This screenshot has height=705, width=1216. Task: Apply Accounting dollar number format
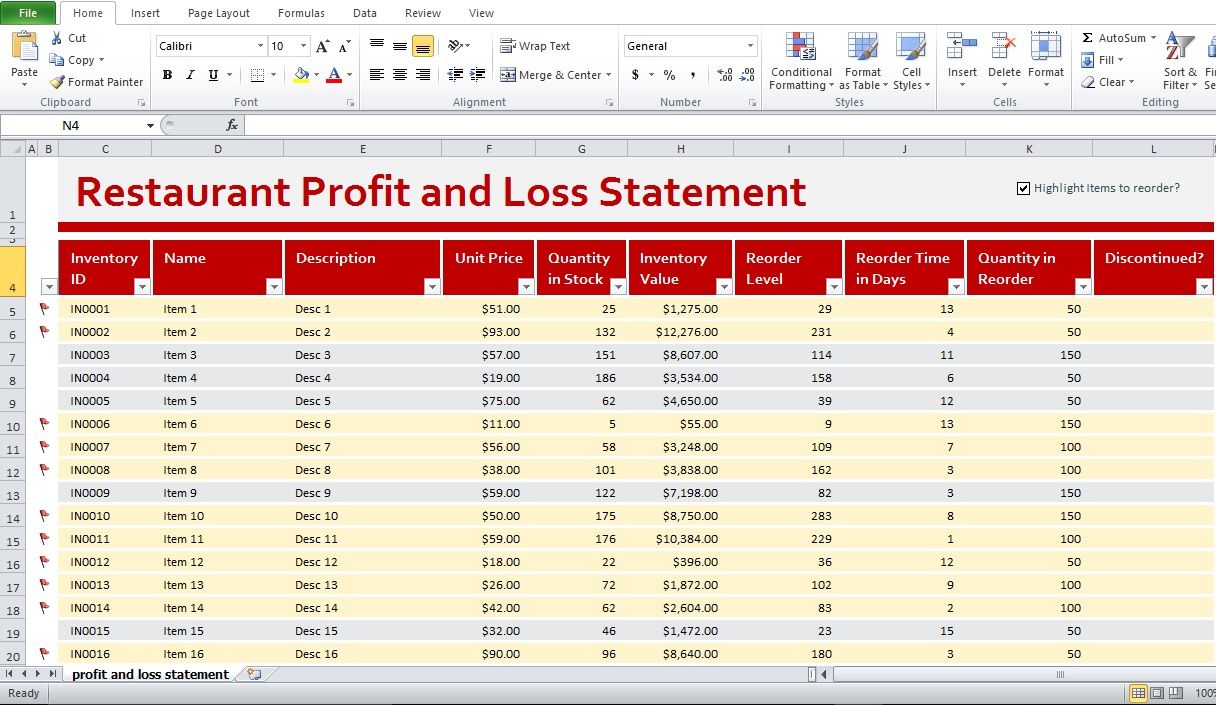(636, 75)
